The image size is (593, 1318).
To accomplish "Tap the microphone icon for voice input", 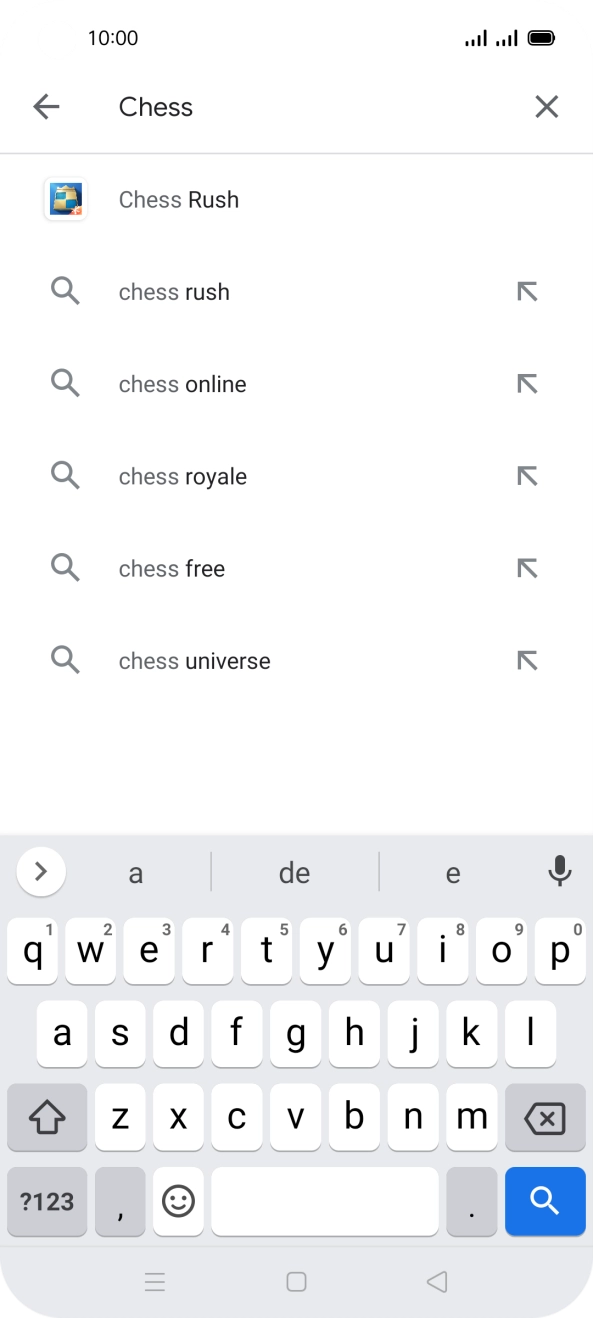I will [x=559, y=871].
